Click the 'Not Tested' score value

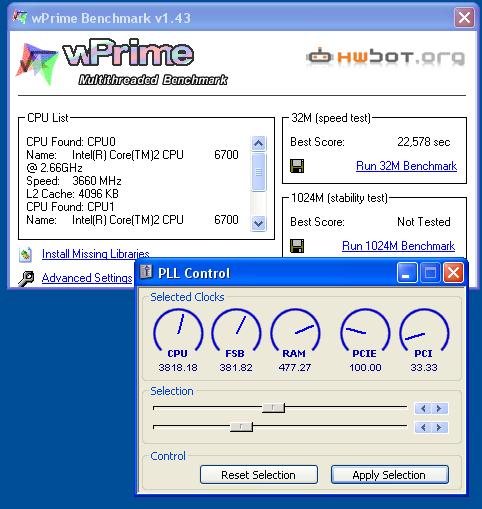424,222
